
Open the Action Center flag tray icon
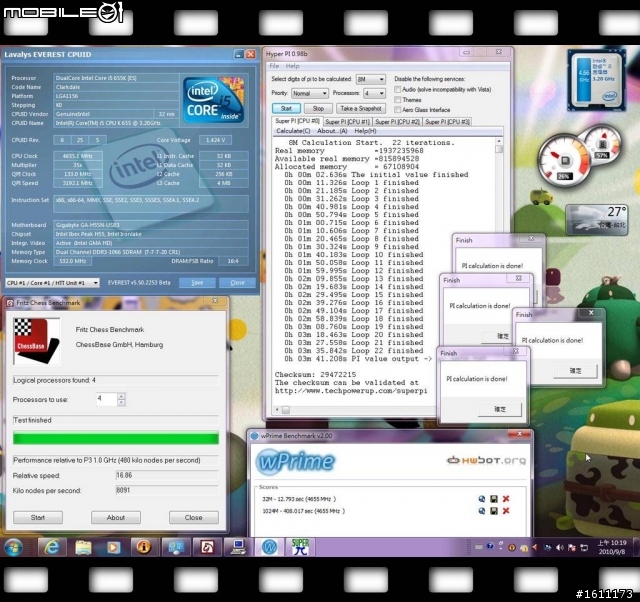point(571,547)
